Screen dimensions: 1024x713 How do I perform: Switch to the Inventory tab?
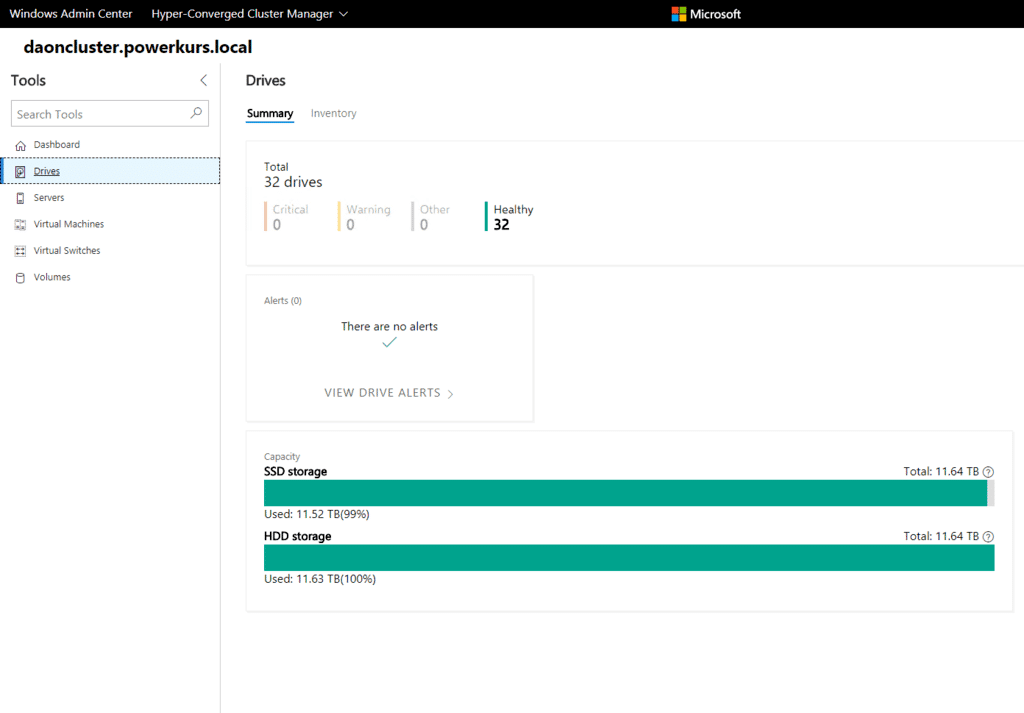pyautogui.click(x=333, y=113)
